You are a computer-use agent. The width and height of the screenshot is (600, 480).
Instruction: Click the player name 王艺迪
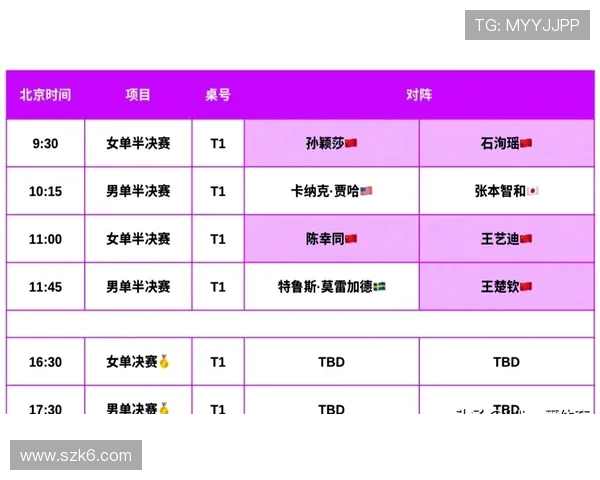[x=500, y=239]
